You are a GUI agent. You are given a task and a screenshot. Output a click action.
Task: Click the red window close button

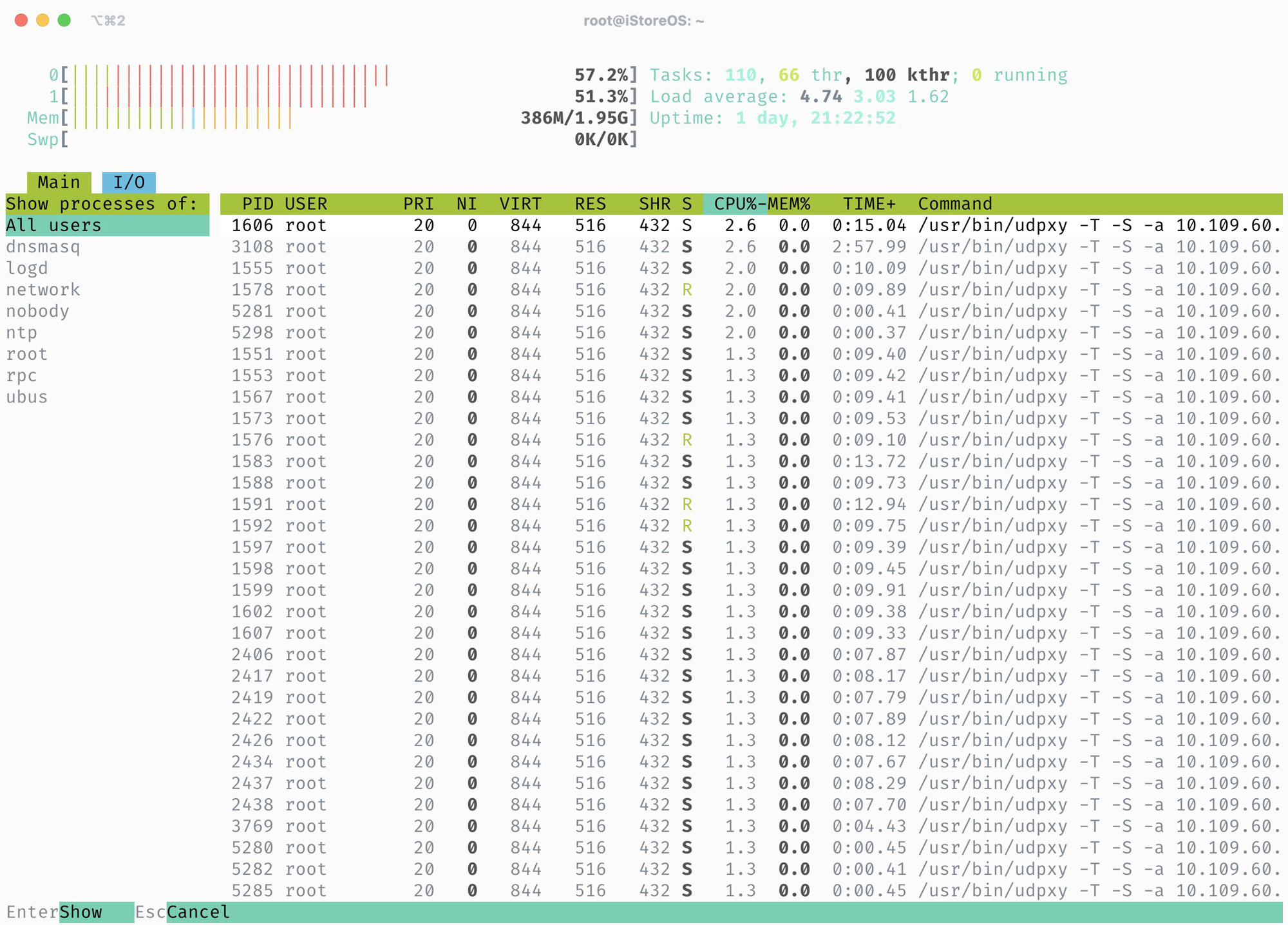click(x=21, y=20)
